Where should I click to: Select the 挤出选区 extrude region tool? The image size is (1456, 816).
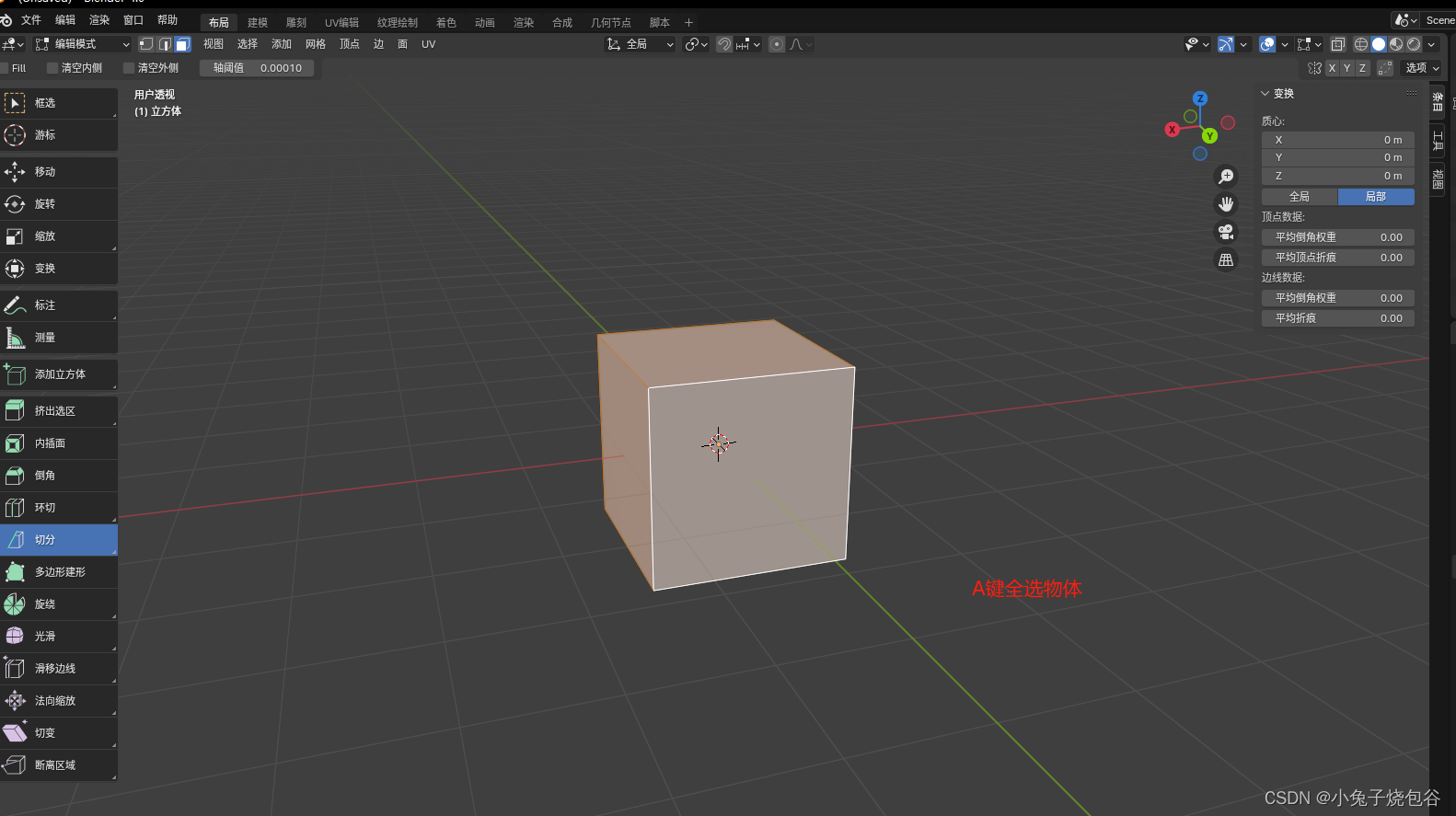pyautogui.click(x=59, y=411)
